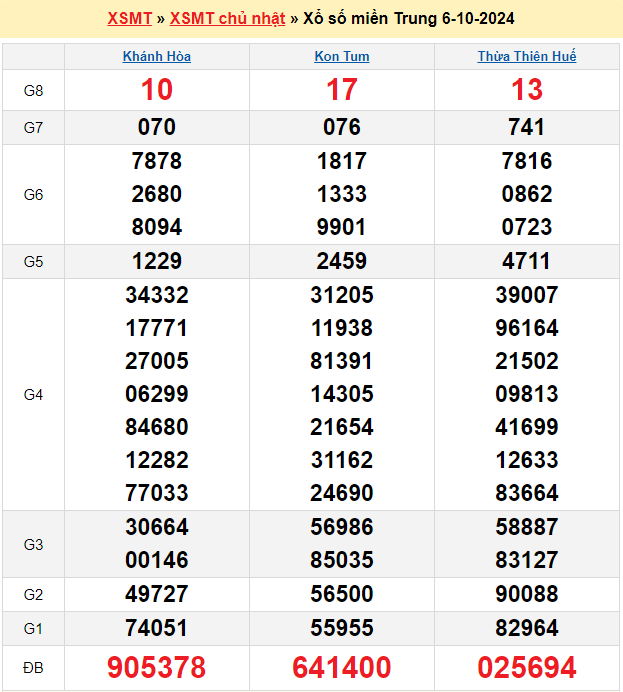Select the ĐB row label
Viewport: 623px width, 692px height.
[x=33, y=667]
